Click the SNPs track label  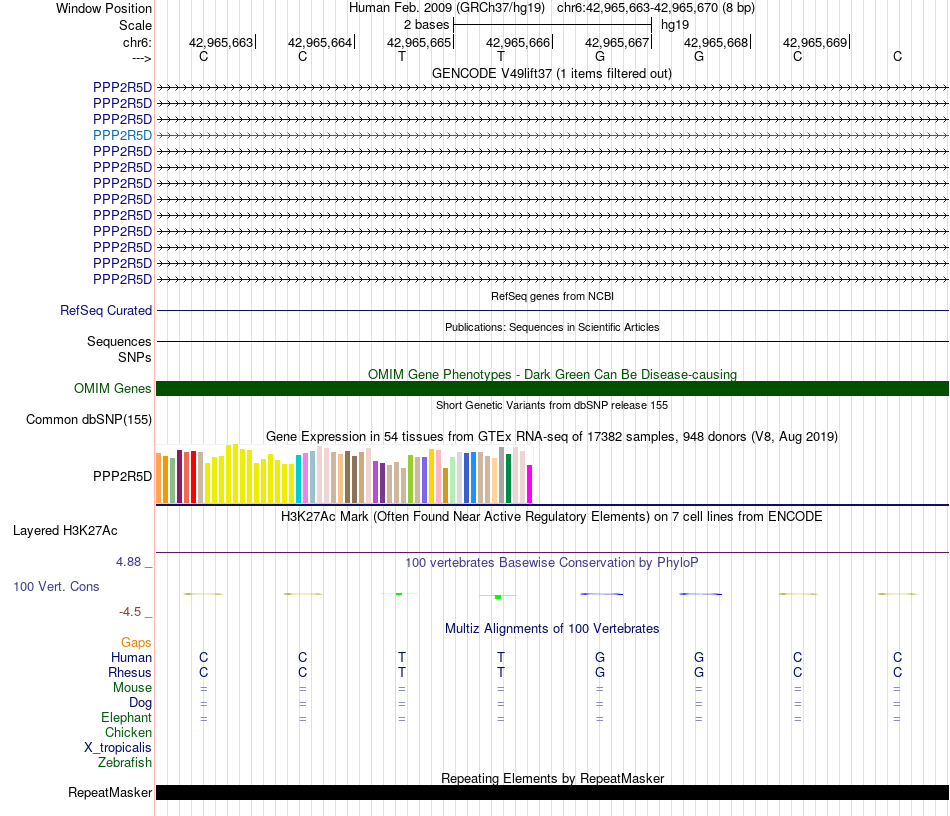pos(135,357)
